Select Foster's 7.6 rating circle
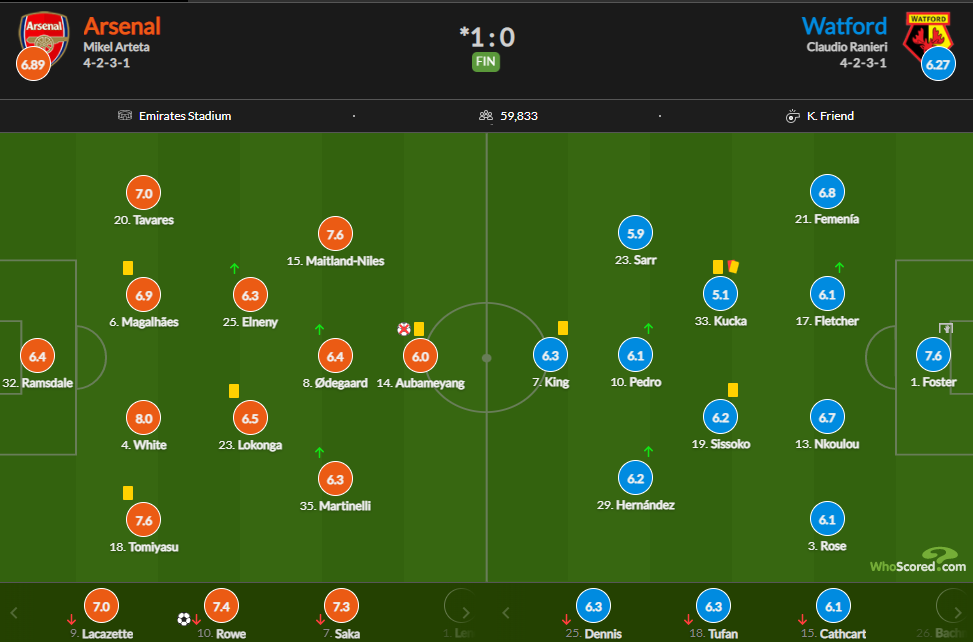This screenshot has height=642, width=973. click(x=933, y=355)
